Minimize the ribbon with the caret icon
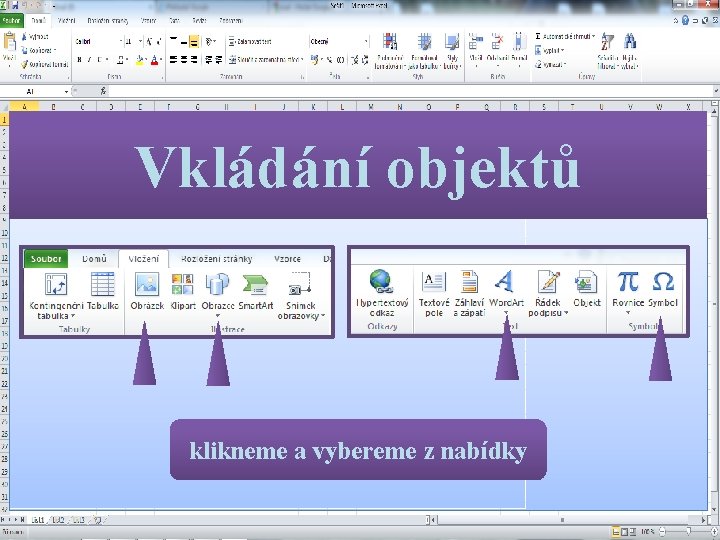720x540 pixels. pyautogui.click(x=676, y=21)
